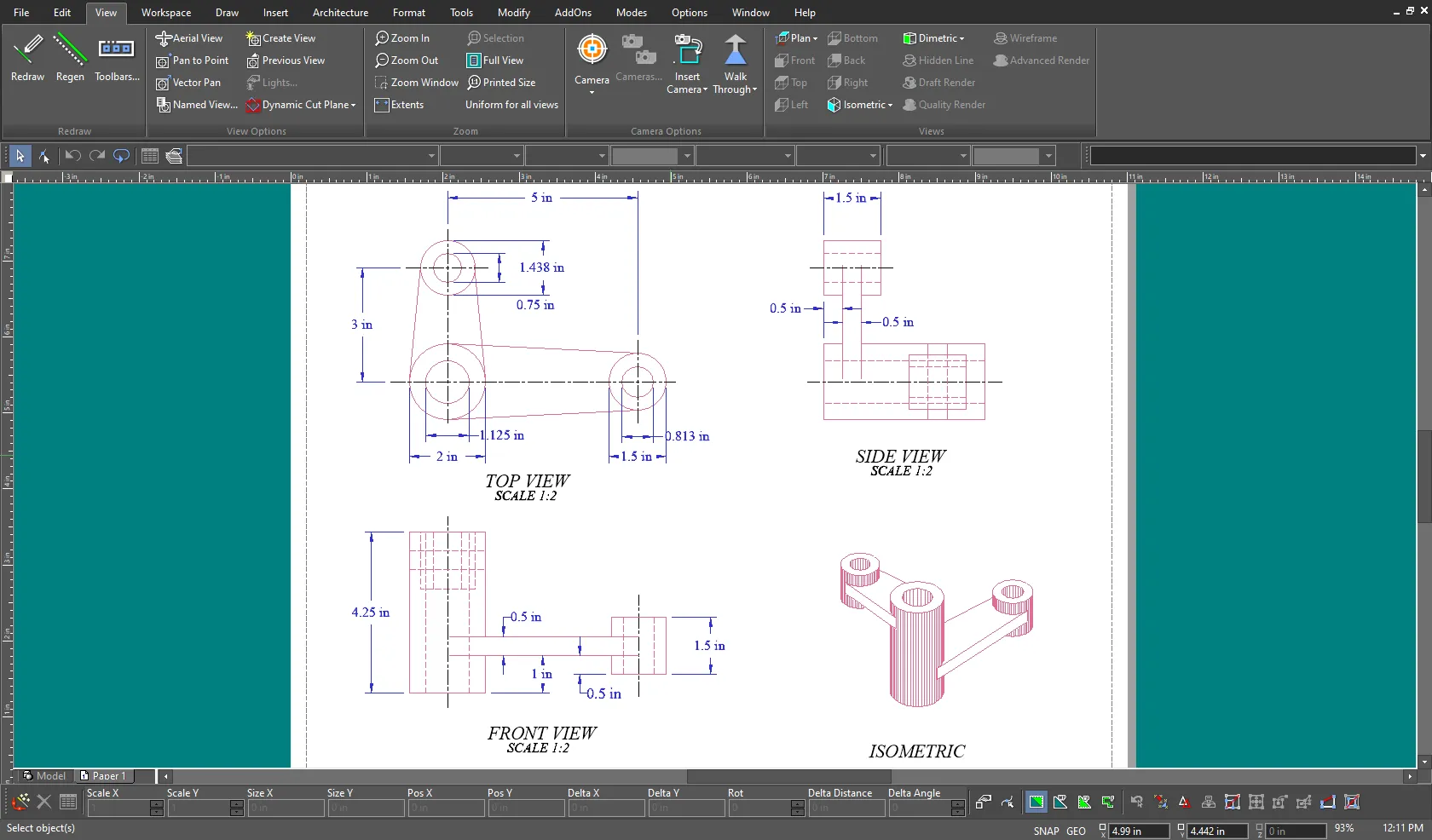This screenshot has width=1432, height=840.
Task: Open the Dimetric view dropdown
Action: coord(961,39)
